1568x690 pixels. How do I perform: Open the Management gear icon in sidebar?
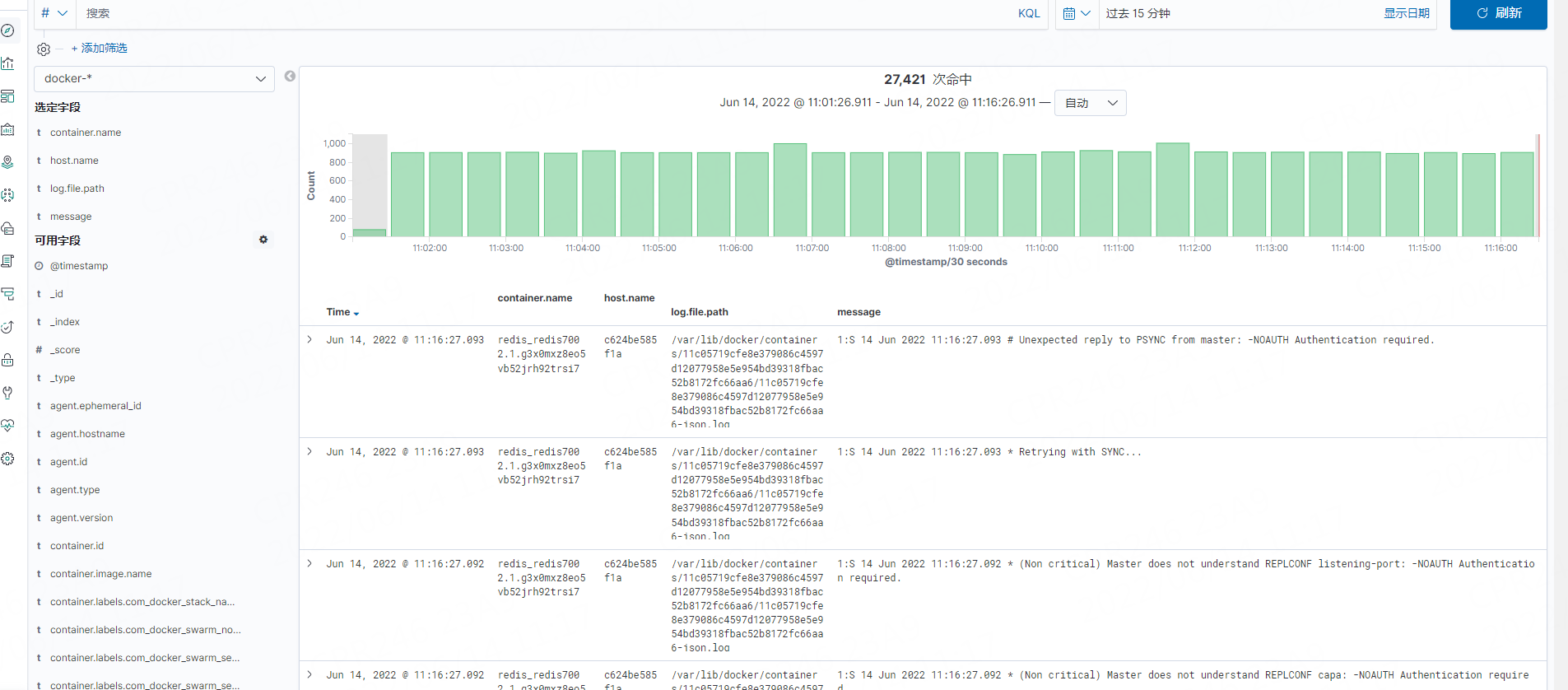pos(7,459)
